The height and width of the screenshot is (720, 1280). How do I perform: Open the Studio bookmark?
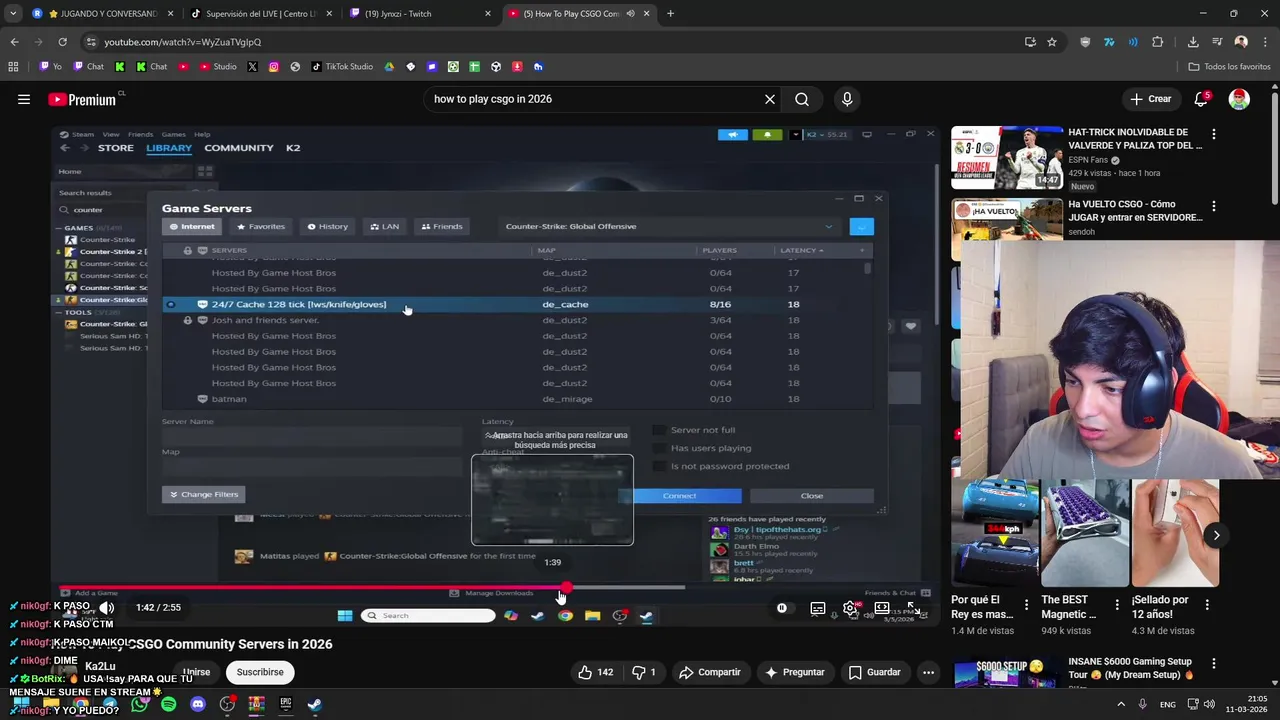(x=218, y=67)
